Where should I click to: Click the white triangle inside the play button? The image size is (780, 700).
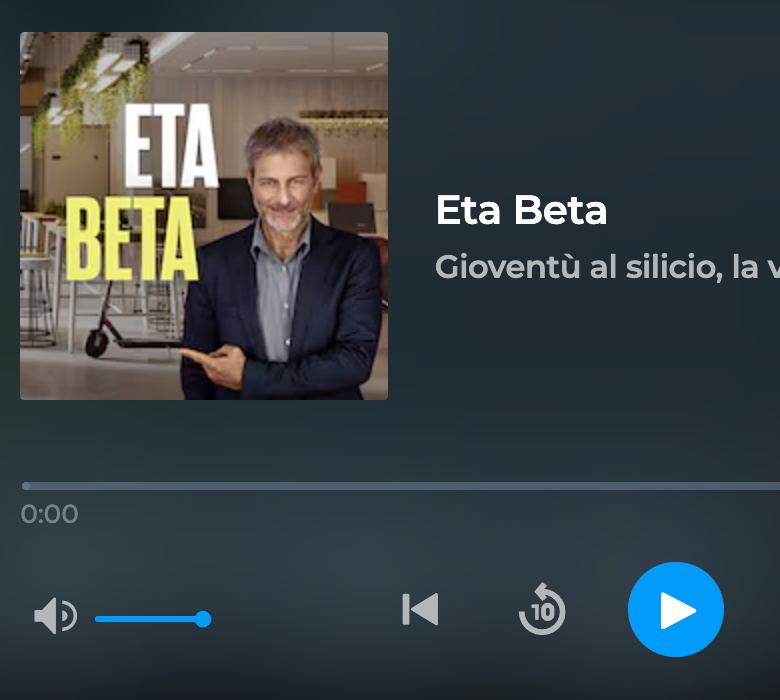click(x=678, y=610)
